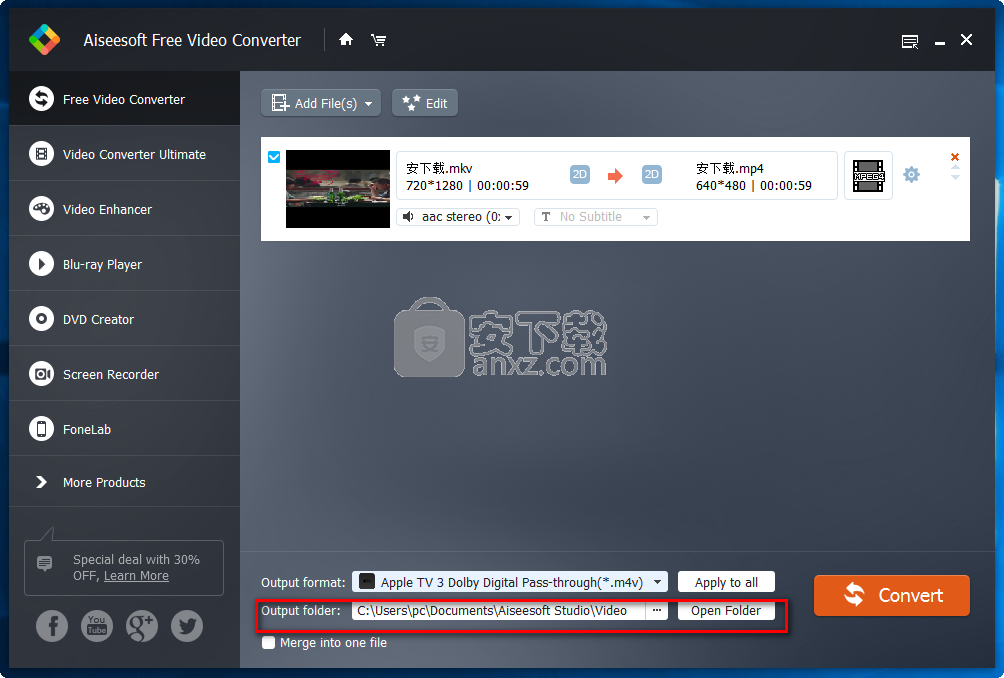
Task: Uncheck the 安下载.mkv file checkbox
Action: 274,157
